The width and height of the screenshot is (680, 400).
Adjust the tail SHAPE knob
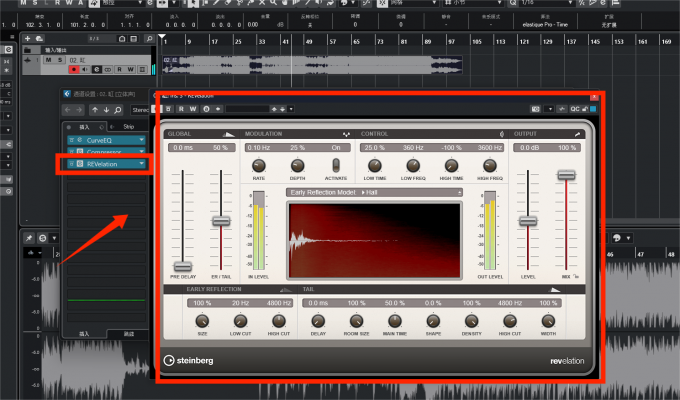[x=433, y=321]
